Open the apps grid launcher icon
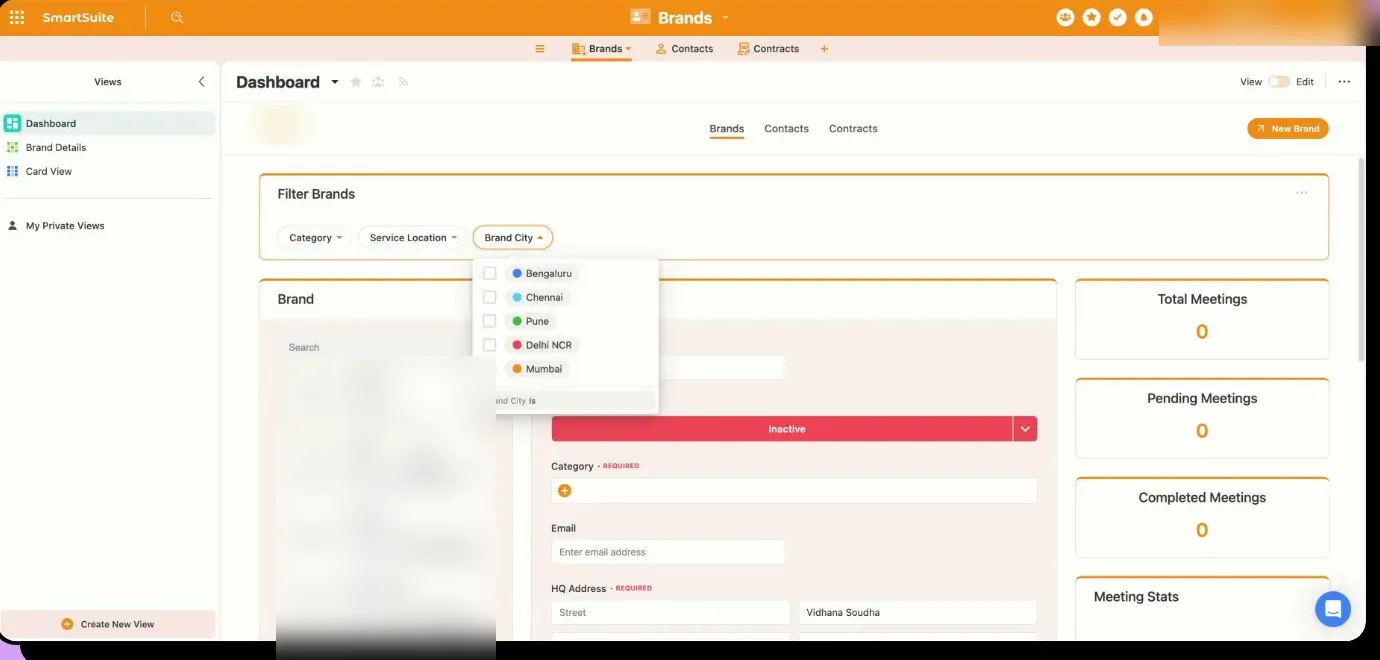The width and height of the screenshot is (1380, 660). (17, 17)
